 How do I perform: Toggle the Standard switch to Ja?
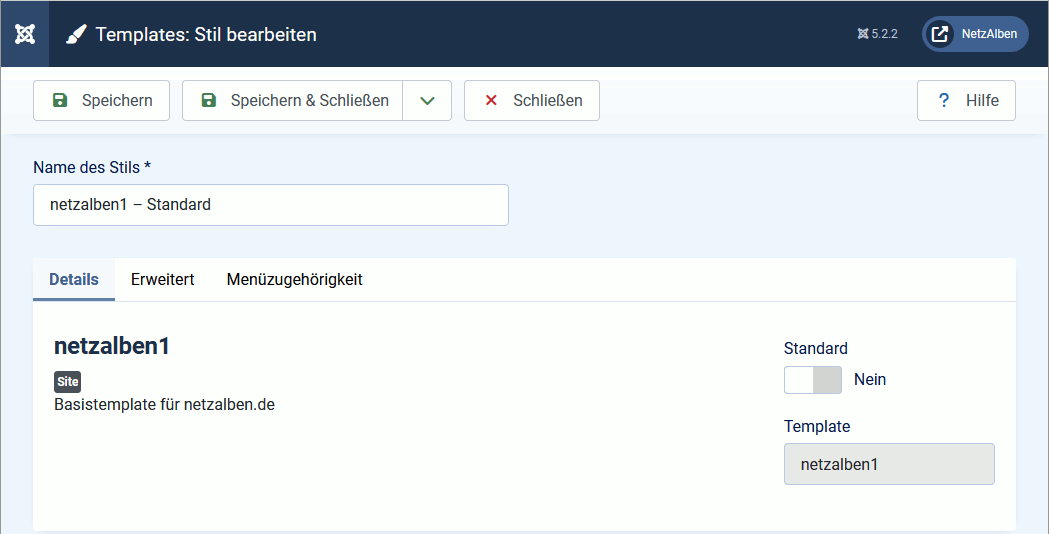pos(813,380)
